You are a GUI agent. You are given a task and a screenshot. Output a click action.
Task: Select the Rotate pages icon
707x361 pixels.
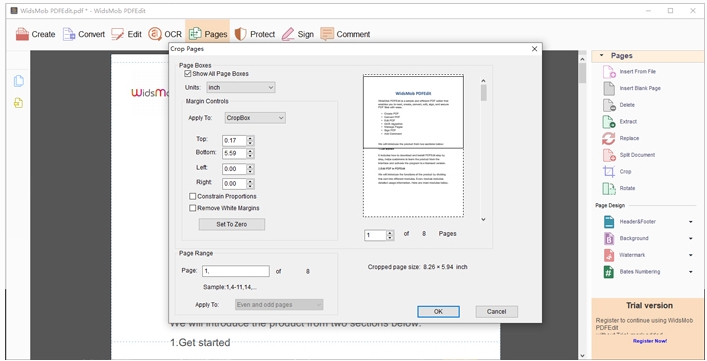609,188
